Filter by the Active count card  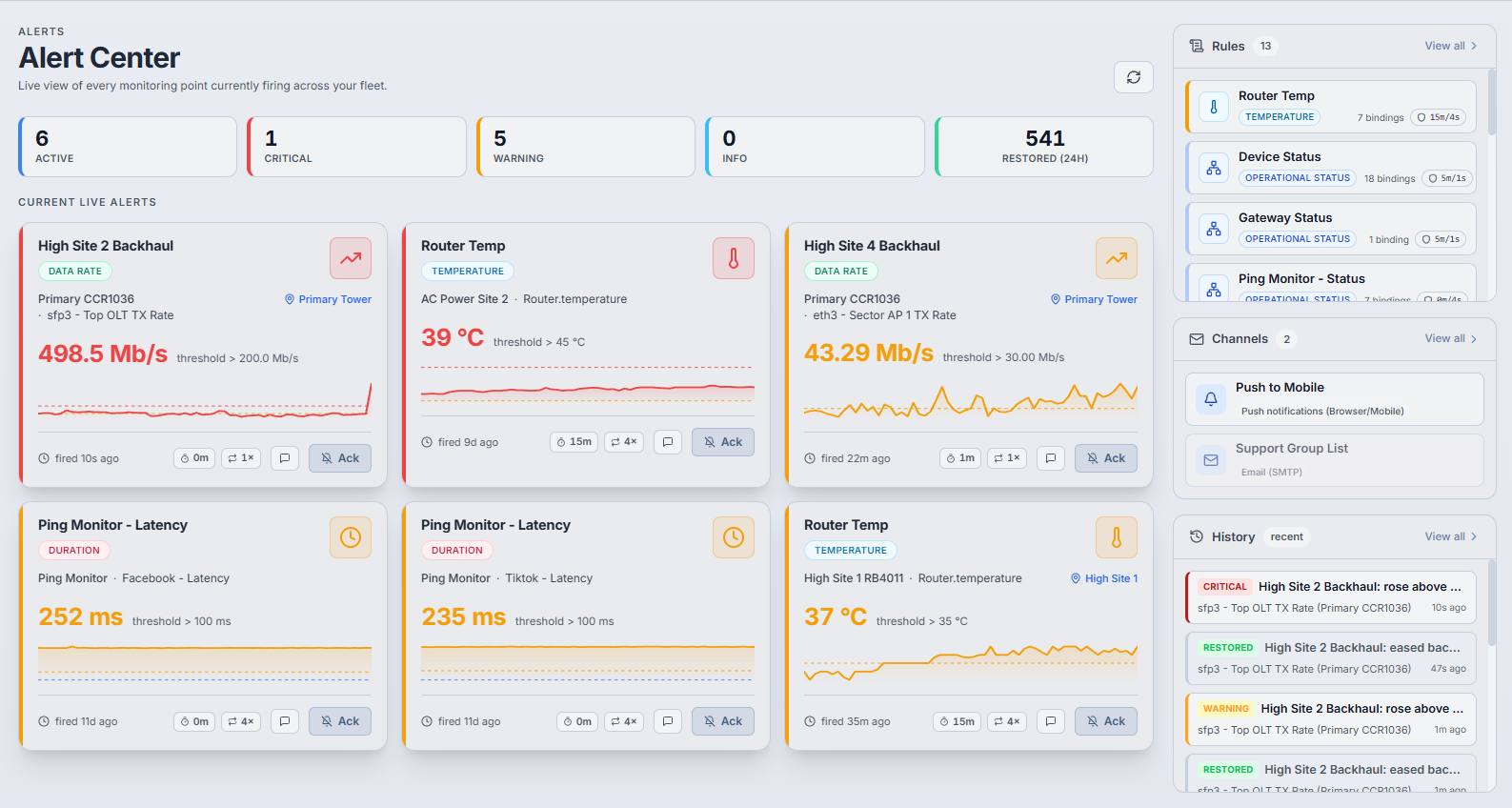(x=128, y=147)
